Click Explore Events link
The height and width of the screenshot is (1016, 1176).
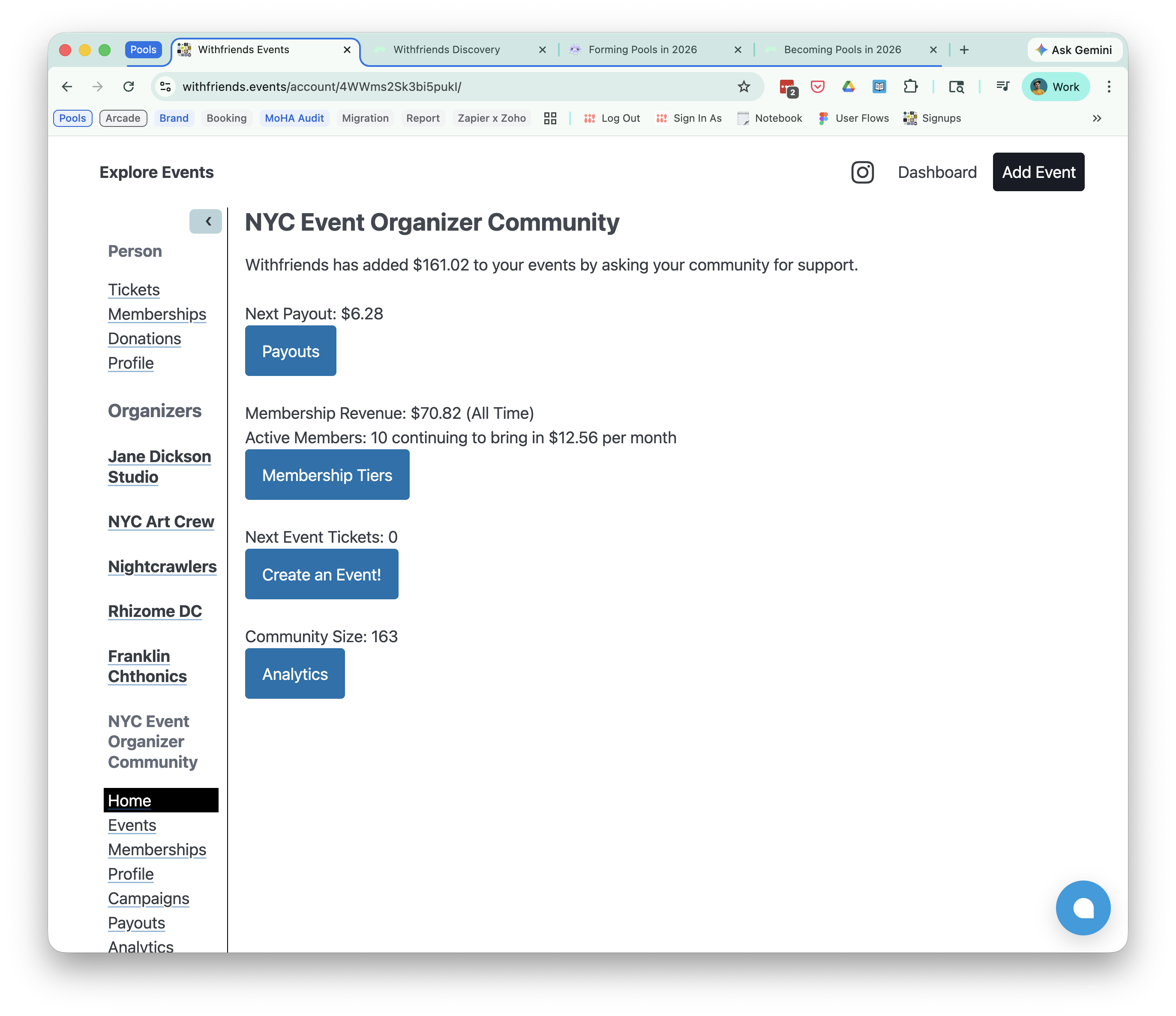pos(157,172)
